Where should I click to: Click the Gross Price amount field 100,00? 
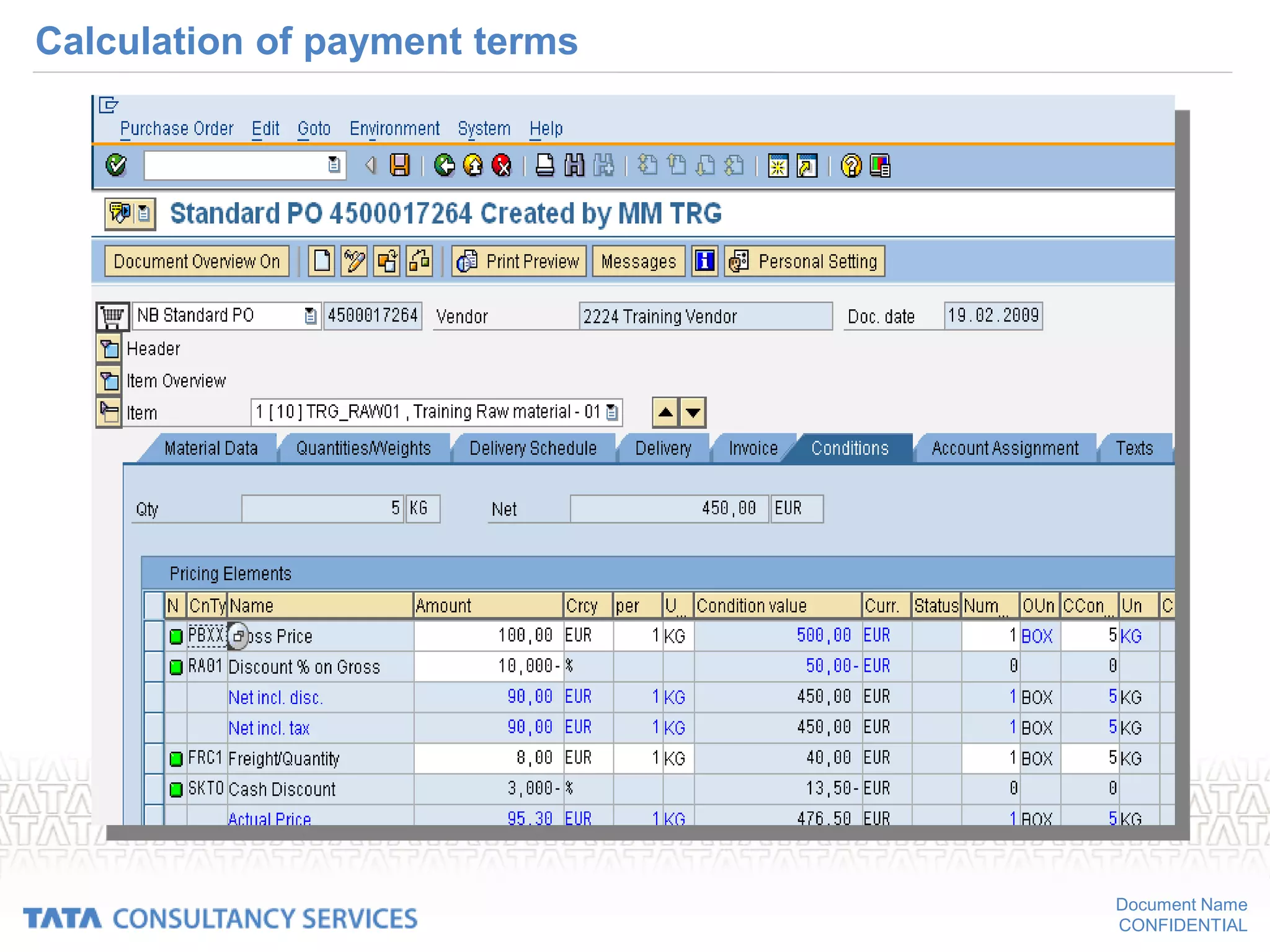[x=488, y=636]
